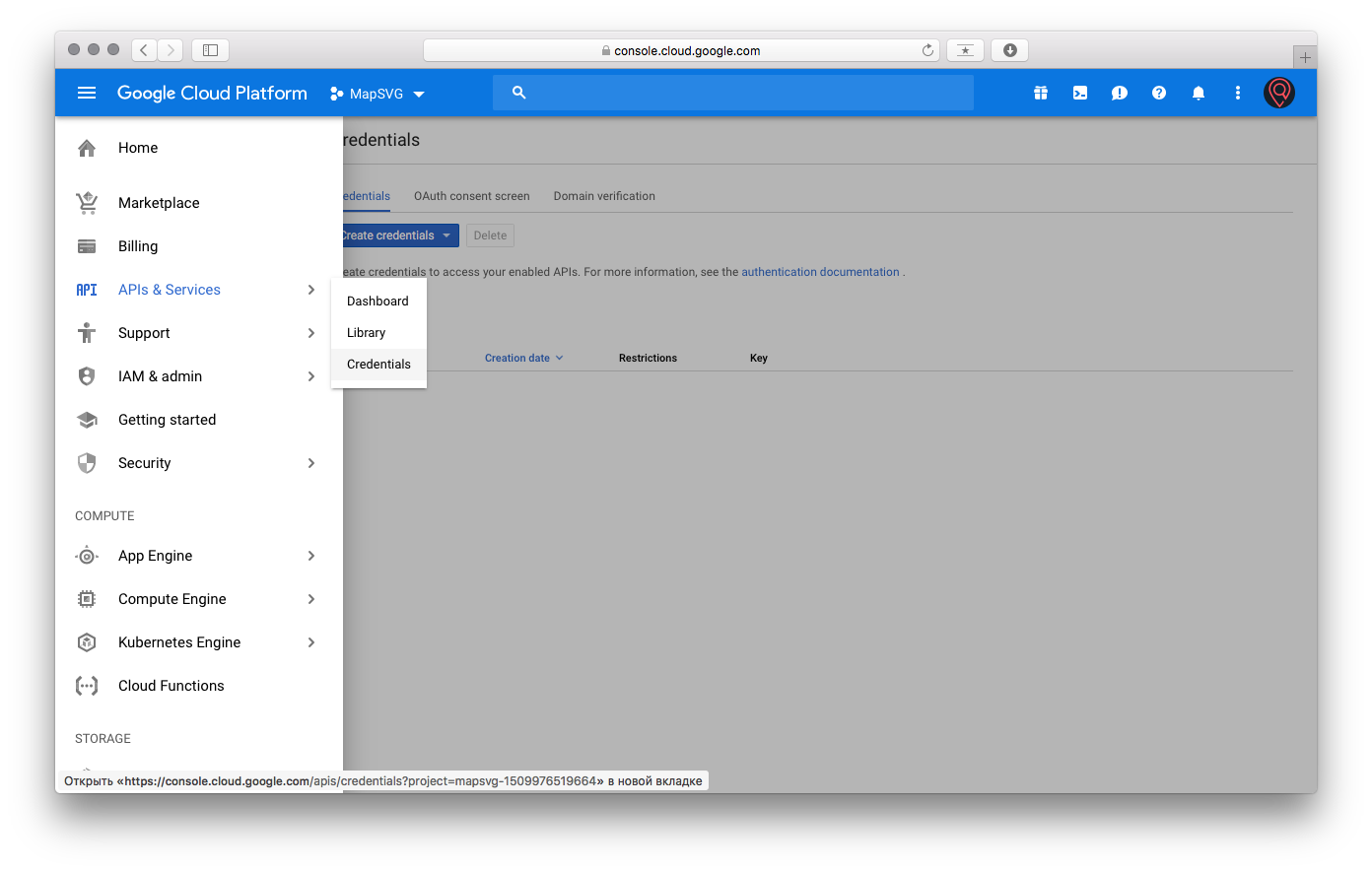Open the help question mark icon
Screen dimensions: 1372x872
click(1159, 93)
